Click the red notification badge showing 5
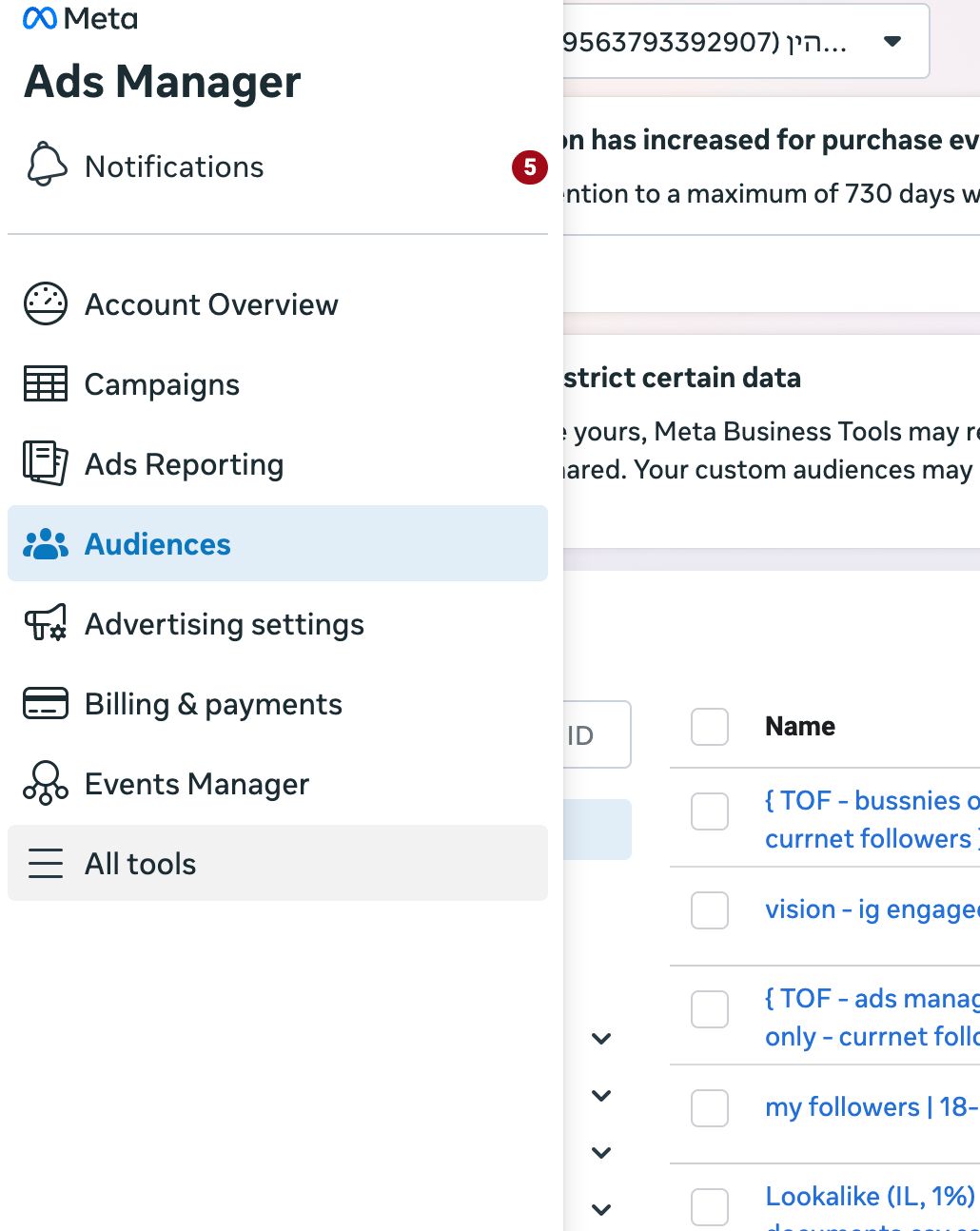Viewport: 980px width, 1231px height. point(530,167)
